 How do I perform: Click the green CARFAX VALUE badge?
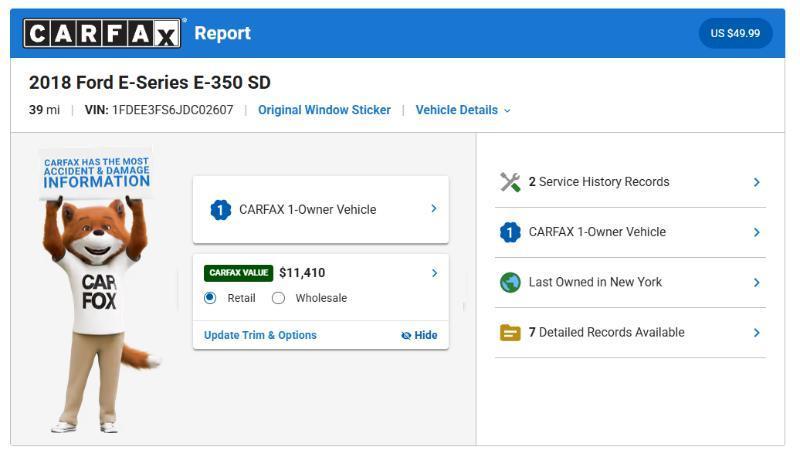(x=238, y=273)
